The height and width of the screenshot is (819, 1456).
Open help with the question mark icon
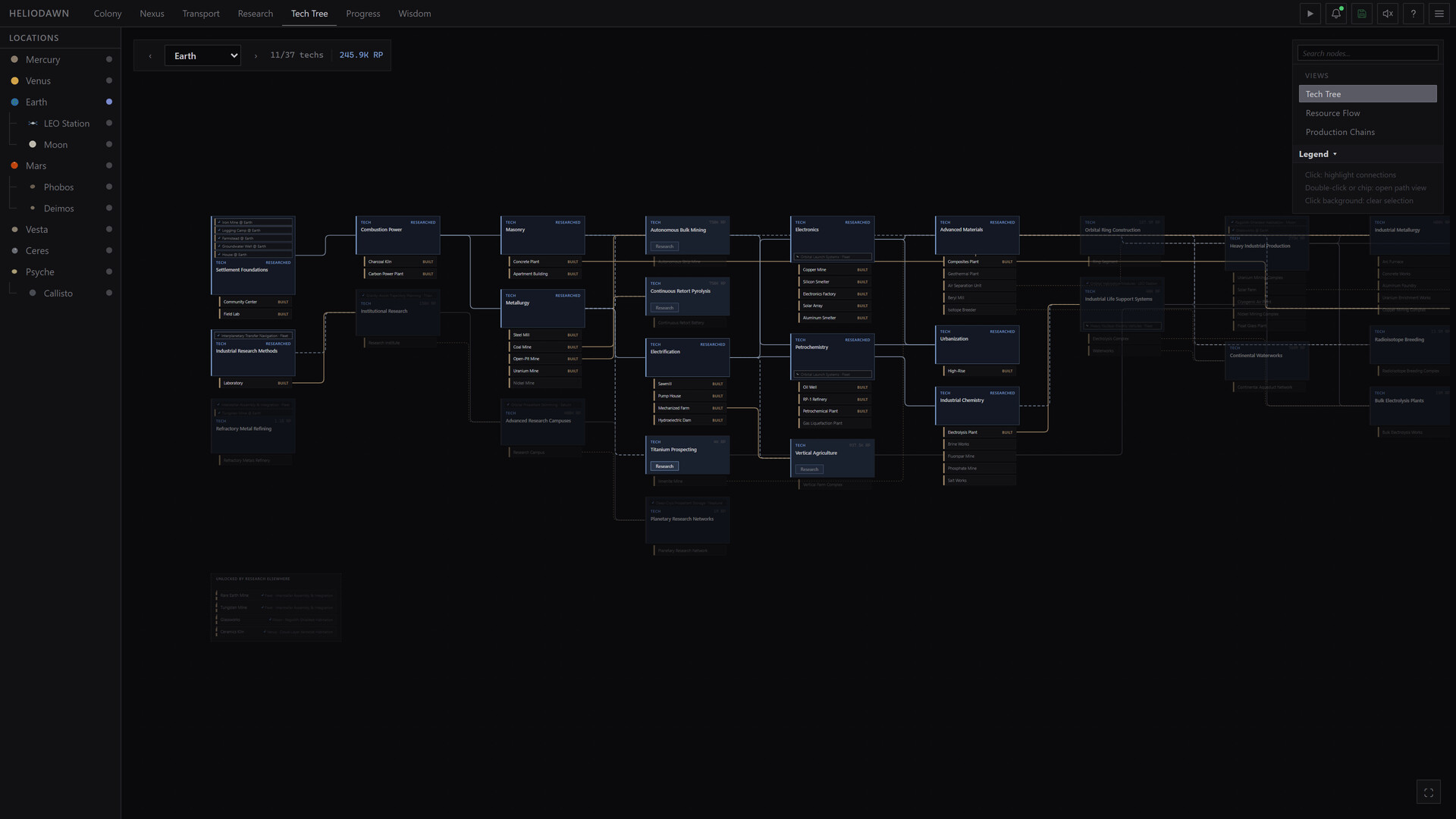tap(1413, 14)
